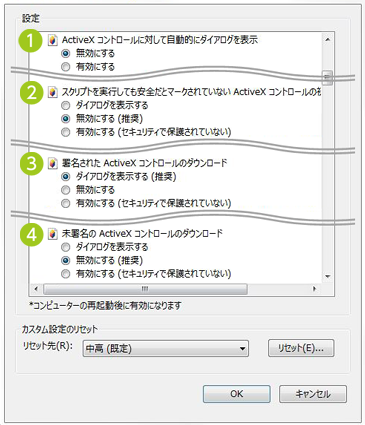365x425 pixels.
Task: Click the icon beside 'ActiveX コントロールに対して自動的にダイアログを表示'
Action: tap(52, 40)
